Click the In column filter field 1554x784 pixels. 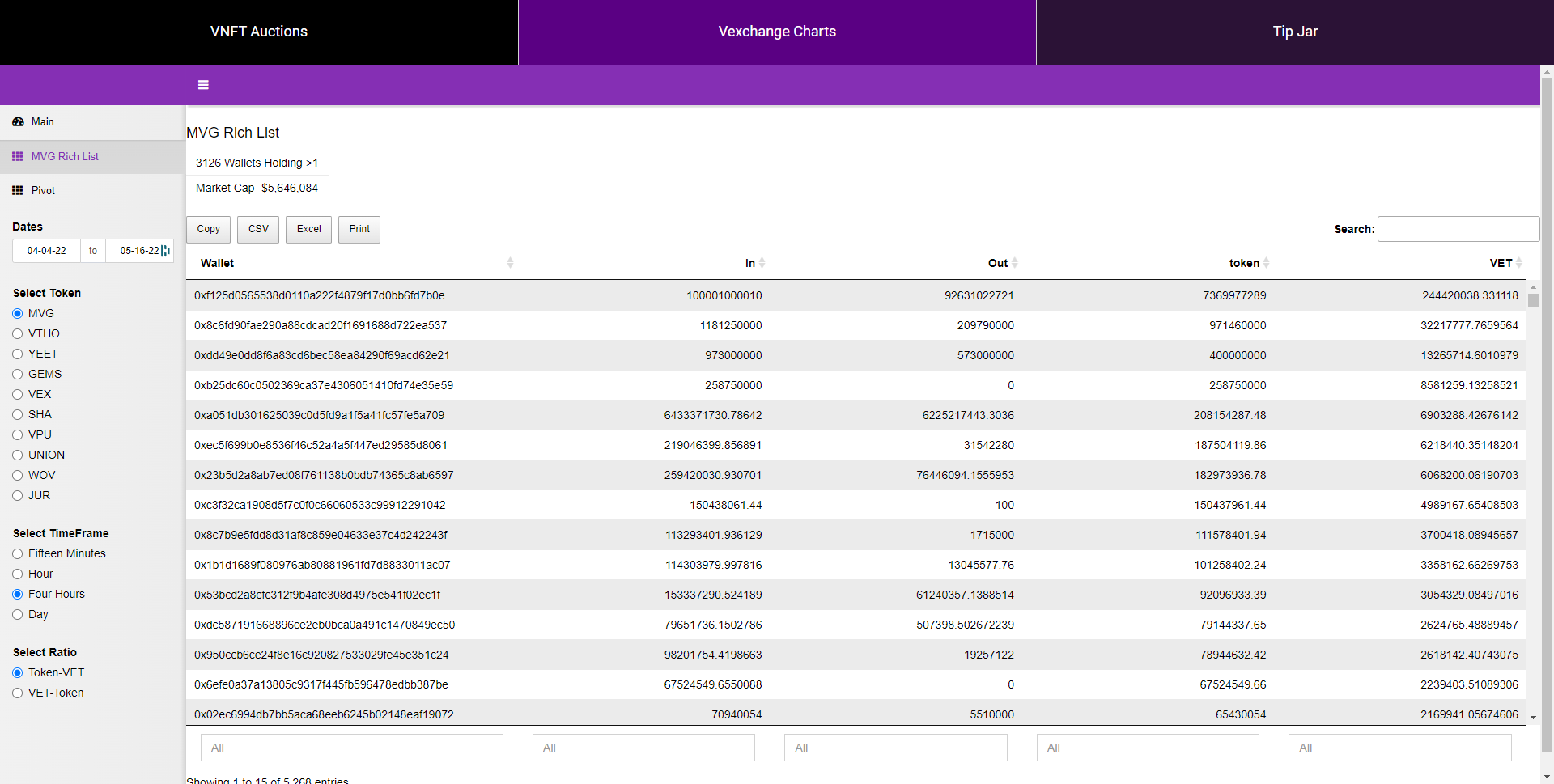(x=643, y=748)
